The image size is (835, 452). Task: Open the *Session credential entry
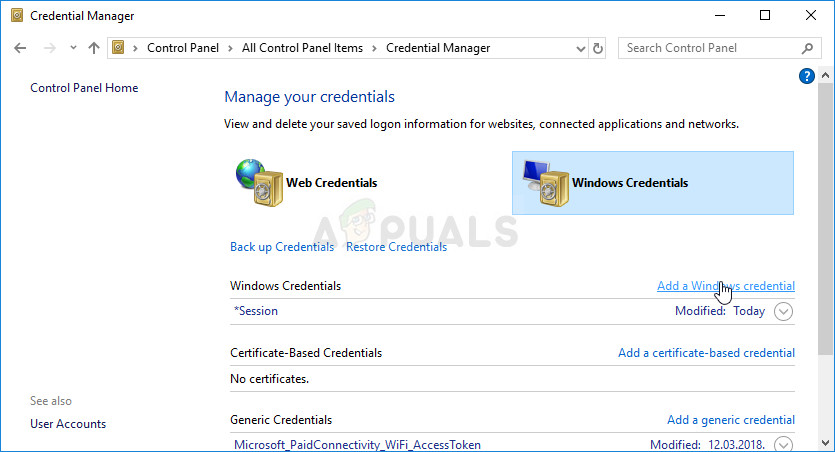pos(256,311)
